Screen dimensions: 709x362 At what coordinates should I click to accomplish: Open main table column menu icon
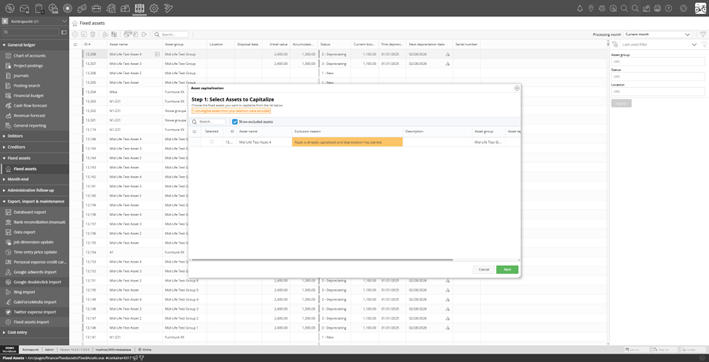click(x=76, y=44)
